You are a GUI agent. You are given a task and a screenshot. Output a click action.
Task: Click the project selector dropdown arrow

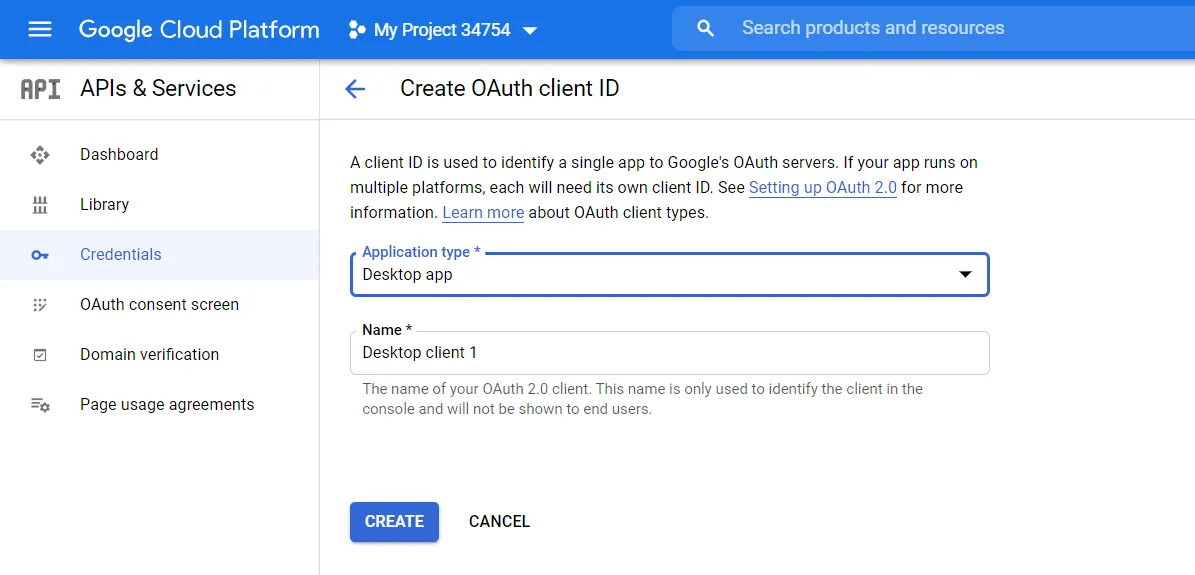click(530, 31)
